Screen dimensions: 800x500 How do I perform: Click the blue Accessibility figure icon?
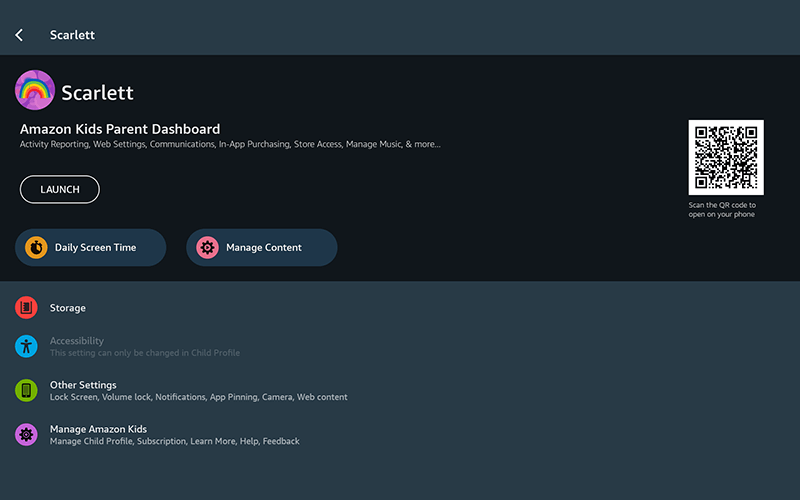tap(27, 346)
